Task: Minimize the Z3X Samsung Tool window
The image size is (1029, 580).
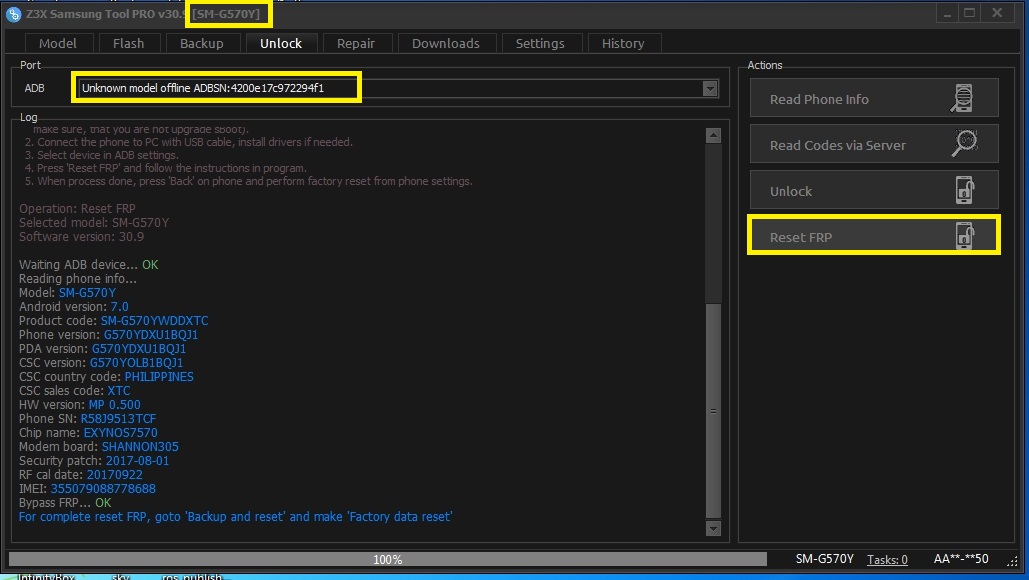Action: [947, 13]
